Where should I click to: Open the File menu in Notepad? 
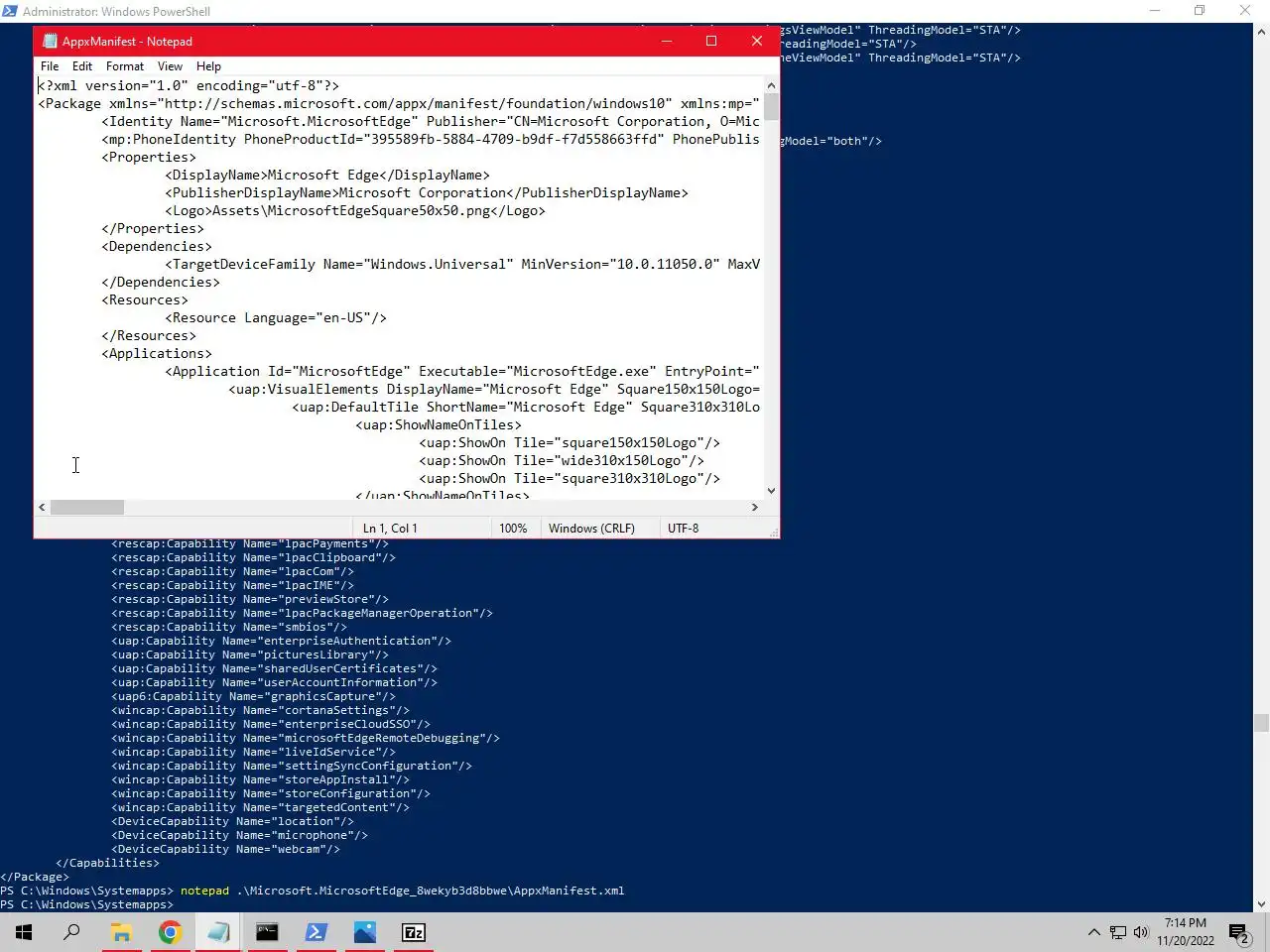(50, 66)
